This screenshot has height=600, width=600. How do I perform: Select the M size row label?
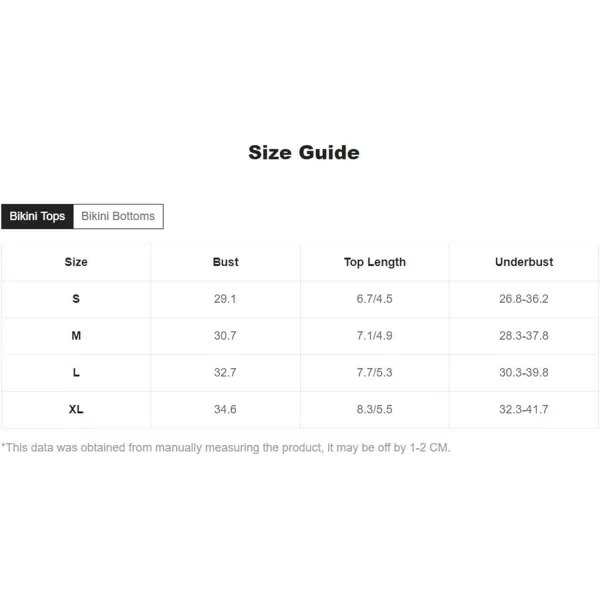[76, 336]
